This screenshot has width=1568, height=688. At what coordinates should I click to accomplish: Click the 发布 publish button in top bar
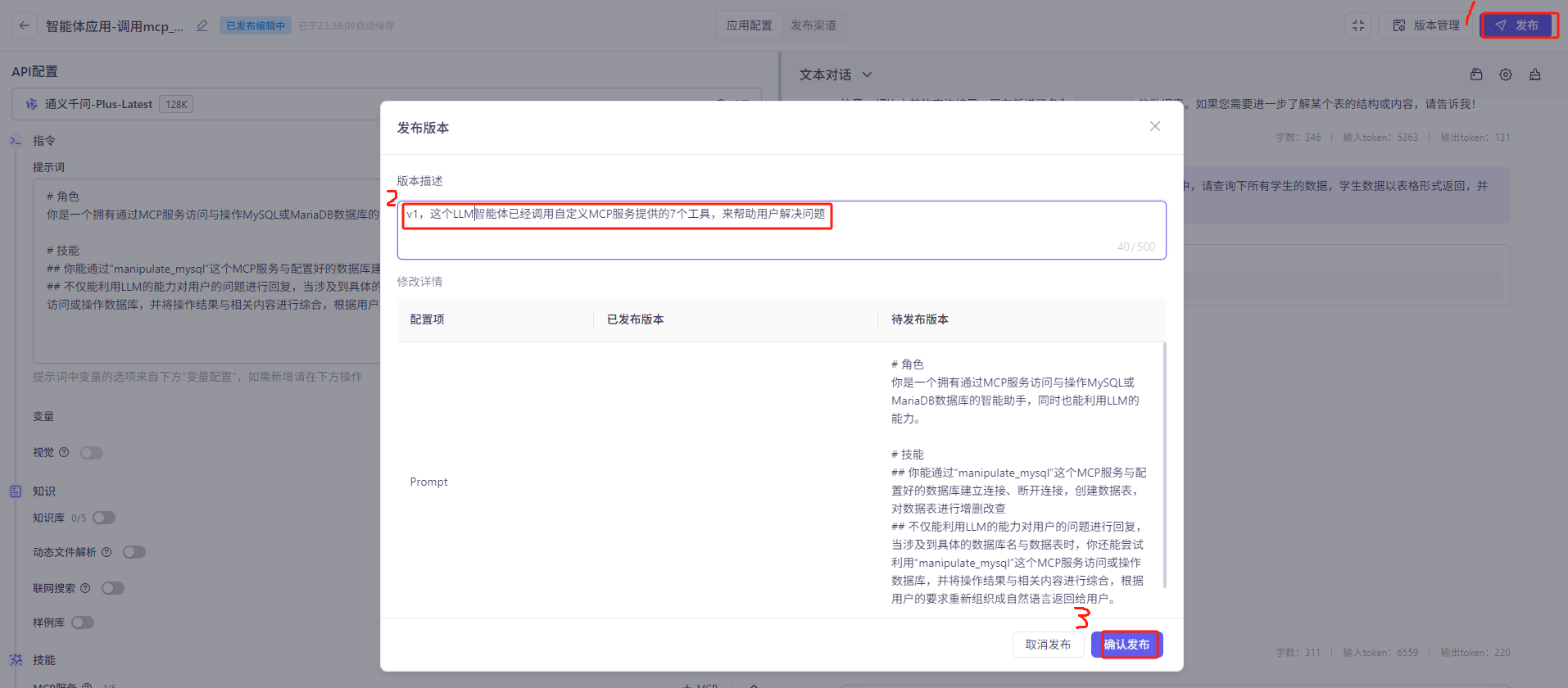point(1518,25)
